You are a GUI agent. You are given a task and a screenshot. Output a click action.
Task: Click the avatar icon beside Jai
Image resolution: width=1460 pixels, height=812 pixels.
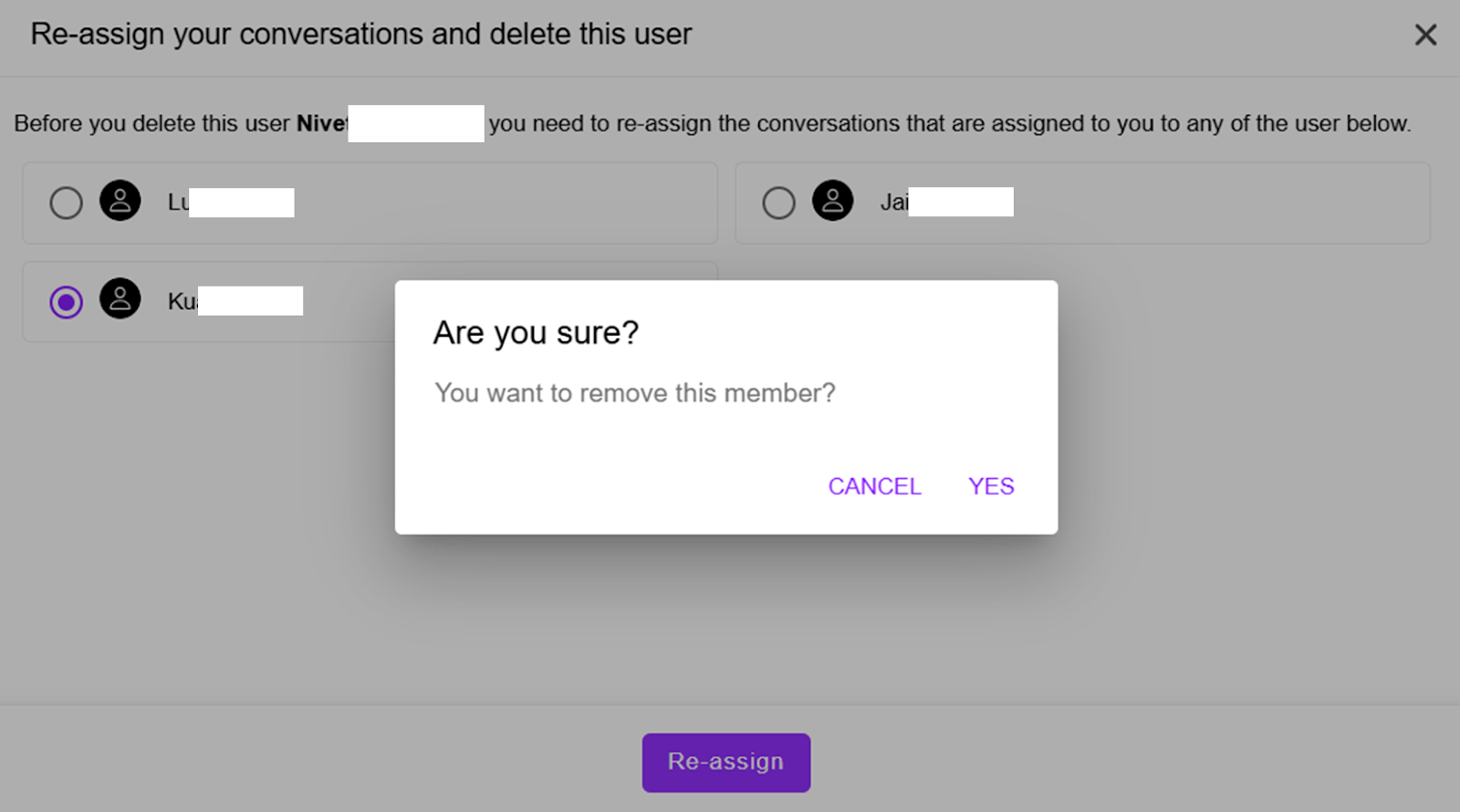tap(833, 201)
